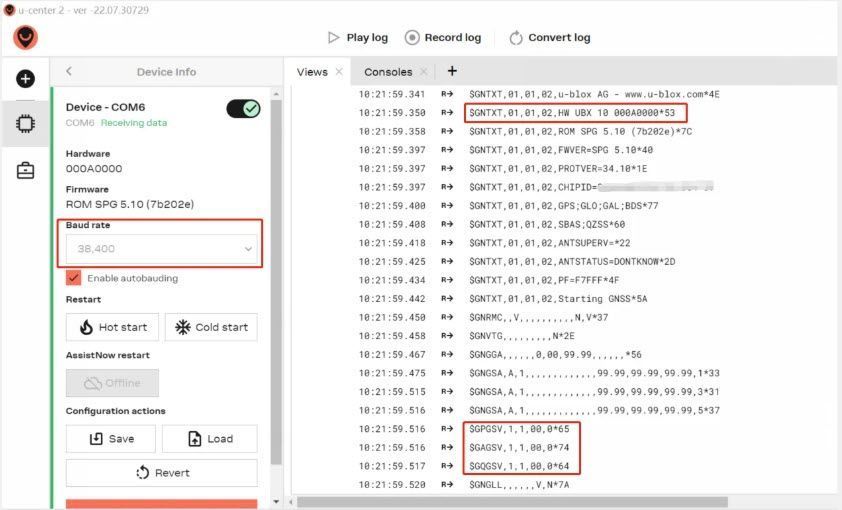
Task: Select the $GNVTG console line
Action: click(521, 336)
